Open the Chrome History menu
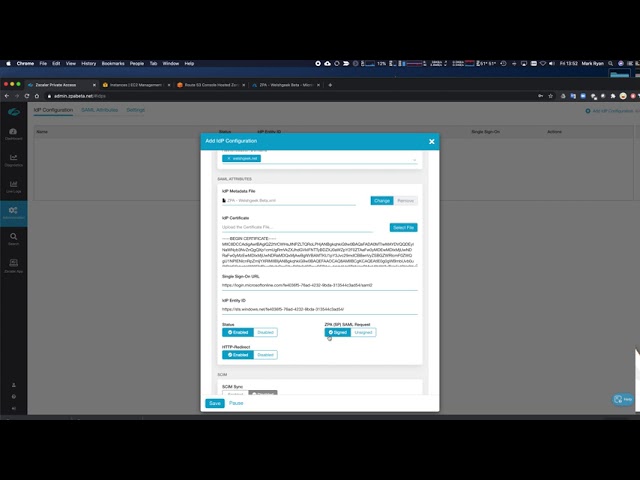Screen dimensions: 640x480 [x=89, y=63]
